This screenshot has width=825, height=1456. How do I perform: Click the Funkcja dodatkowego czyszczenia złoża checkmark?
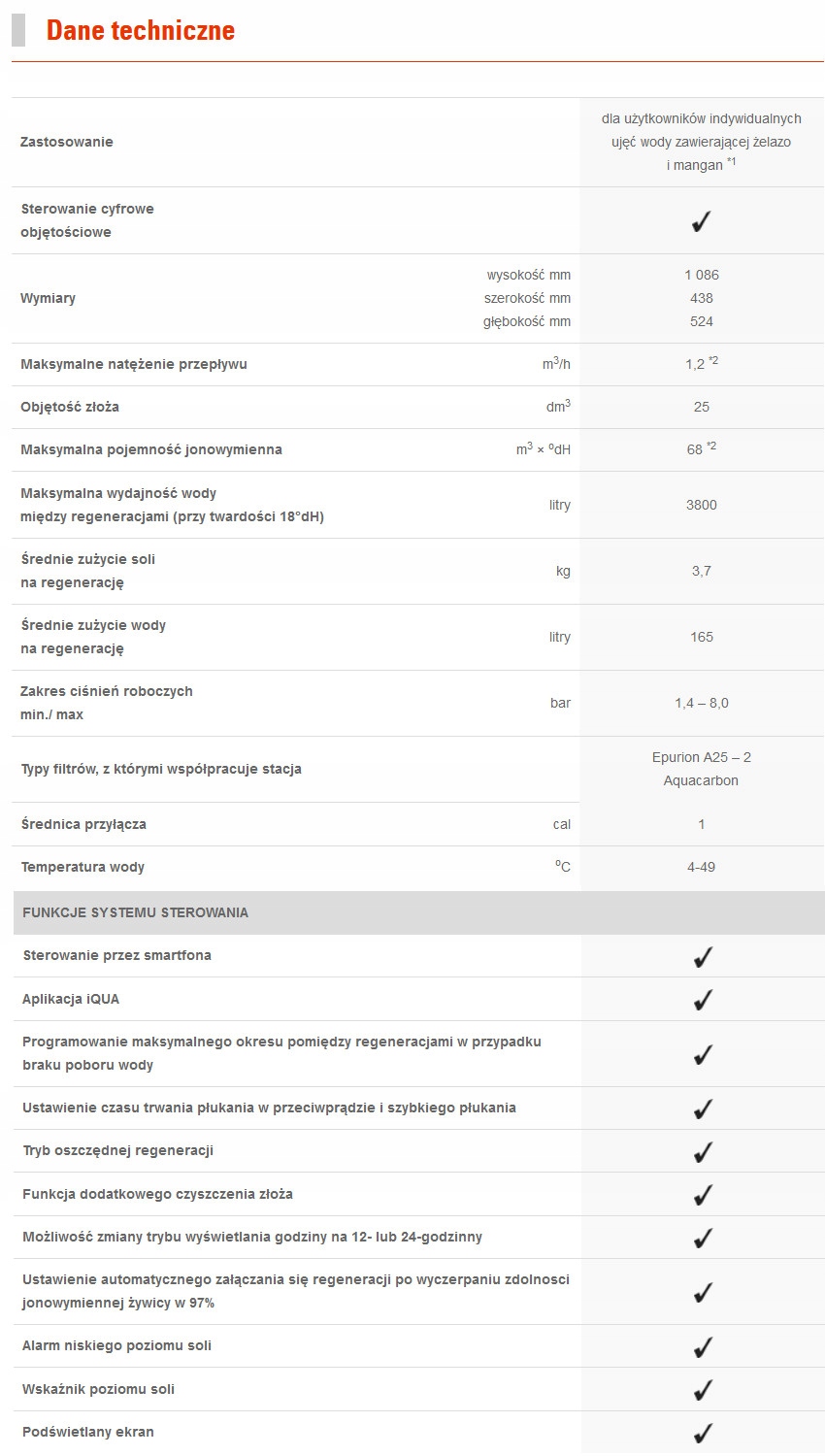[703, 1195]
